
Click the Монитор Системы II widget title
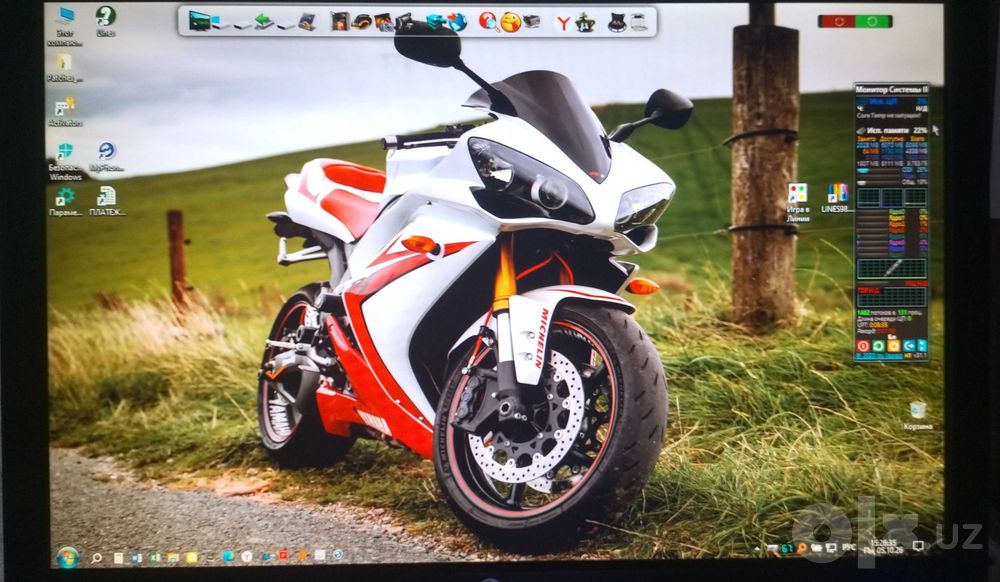[x=891, y=90]
